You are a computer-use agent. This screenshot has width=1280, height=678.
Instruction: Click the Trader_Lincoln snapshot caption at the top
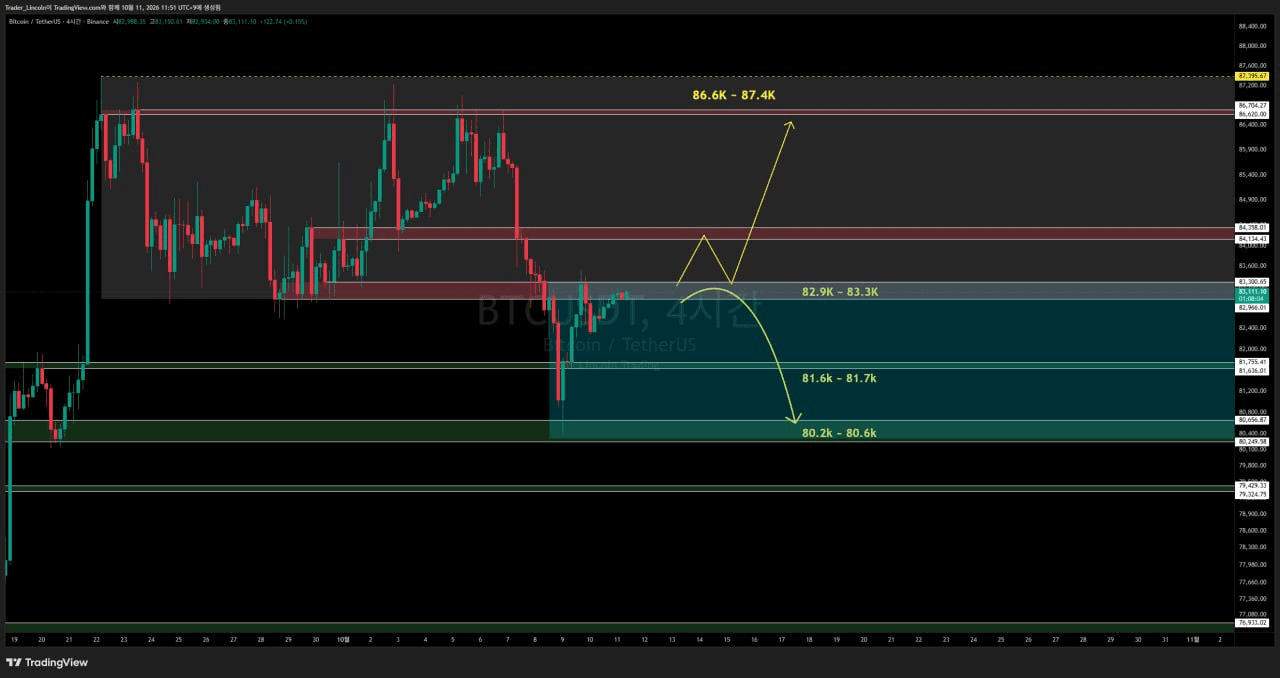[x=113, y=7]
